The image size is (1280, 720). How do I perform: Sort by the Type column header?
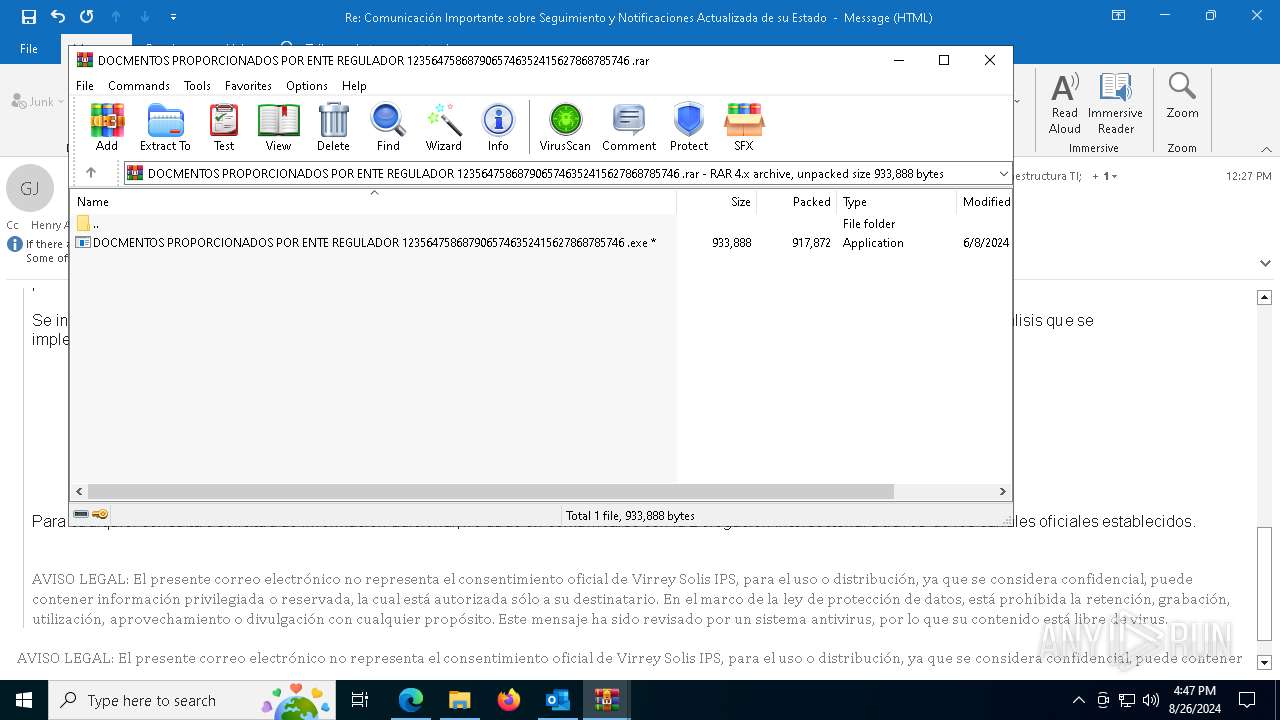pyautogui.click(x=896, y=201)
